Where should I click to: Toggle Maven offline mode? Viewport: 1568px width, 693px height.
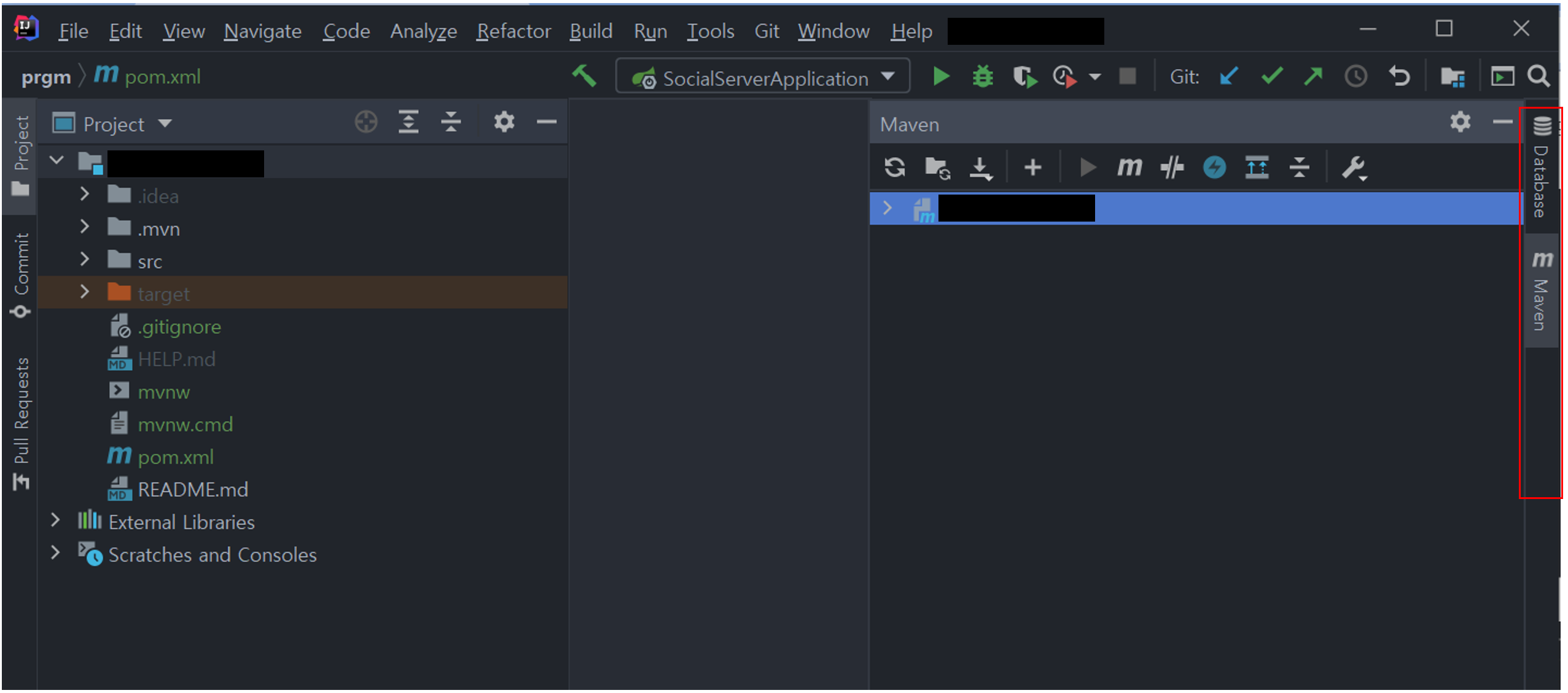pyautogui.click(x=1171, y=167)
